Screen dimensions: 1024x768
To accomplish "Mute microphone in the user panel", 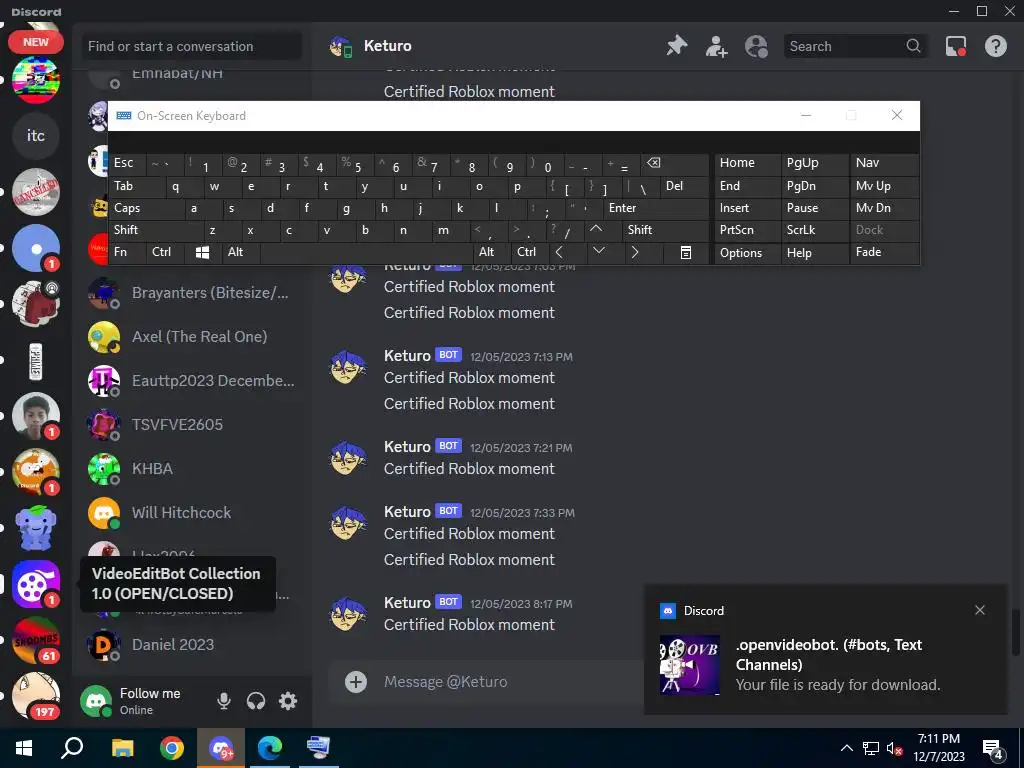I will [223, 701].
